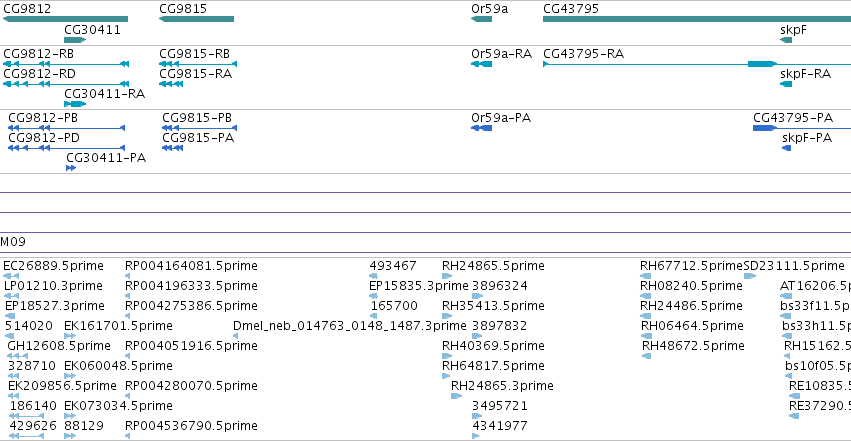Click the M09 track label
The image size is (851, 441).
[13, 242]
